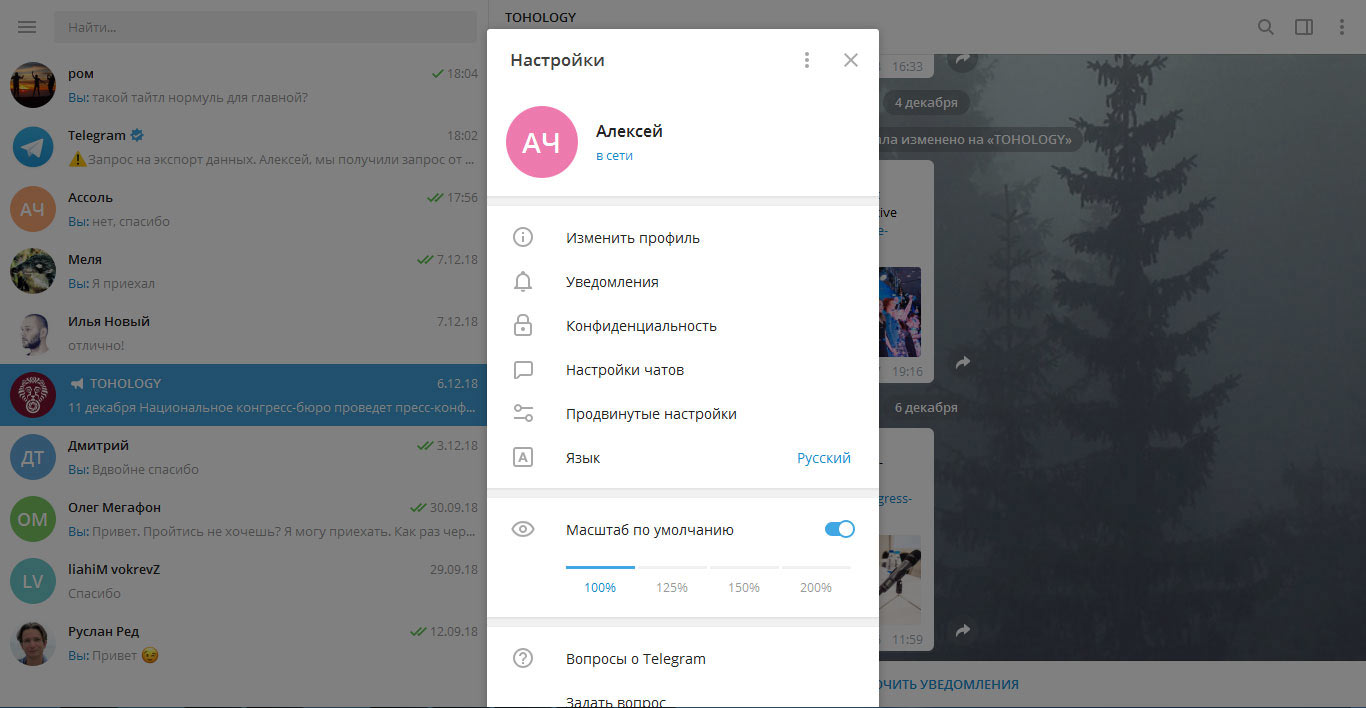Click the sliders icon for Продвинутые настройки
This screenshot has height=708, width=1366.
[523, 414]
